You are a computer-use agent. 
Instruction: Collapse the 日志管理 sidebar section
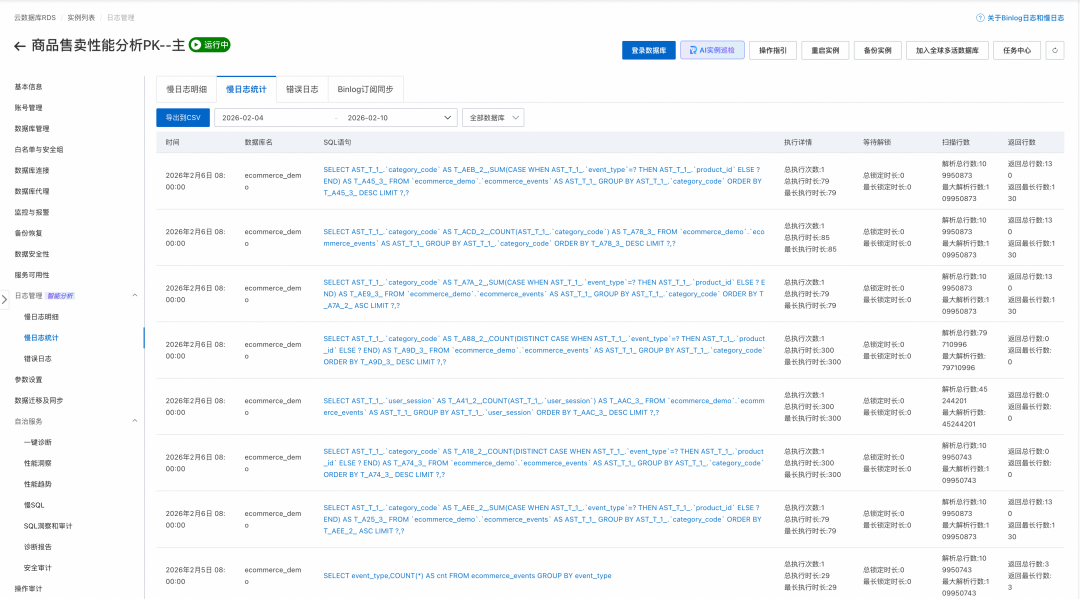click(x=135, y=295)
